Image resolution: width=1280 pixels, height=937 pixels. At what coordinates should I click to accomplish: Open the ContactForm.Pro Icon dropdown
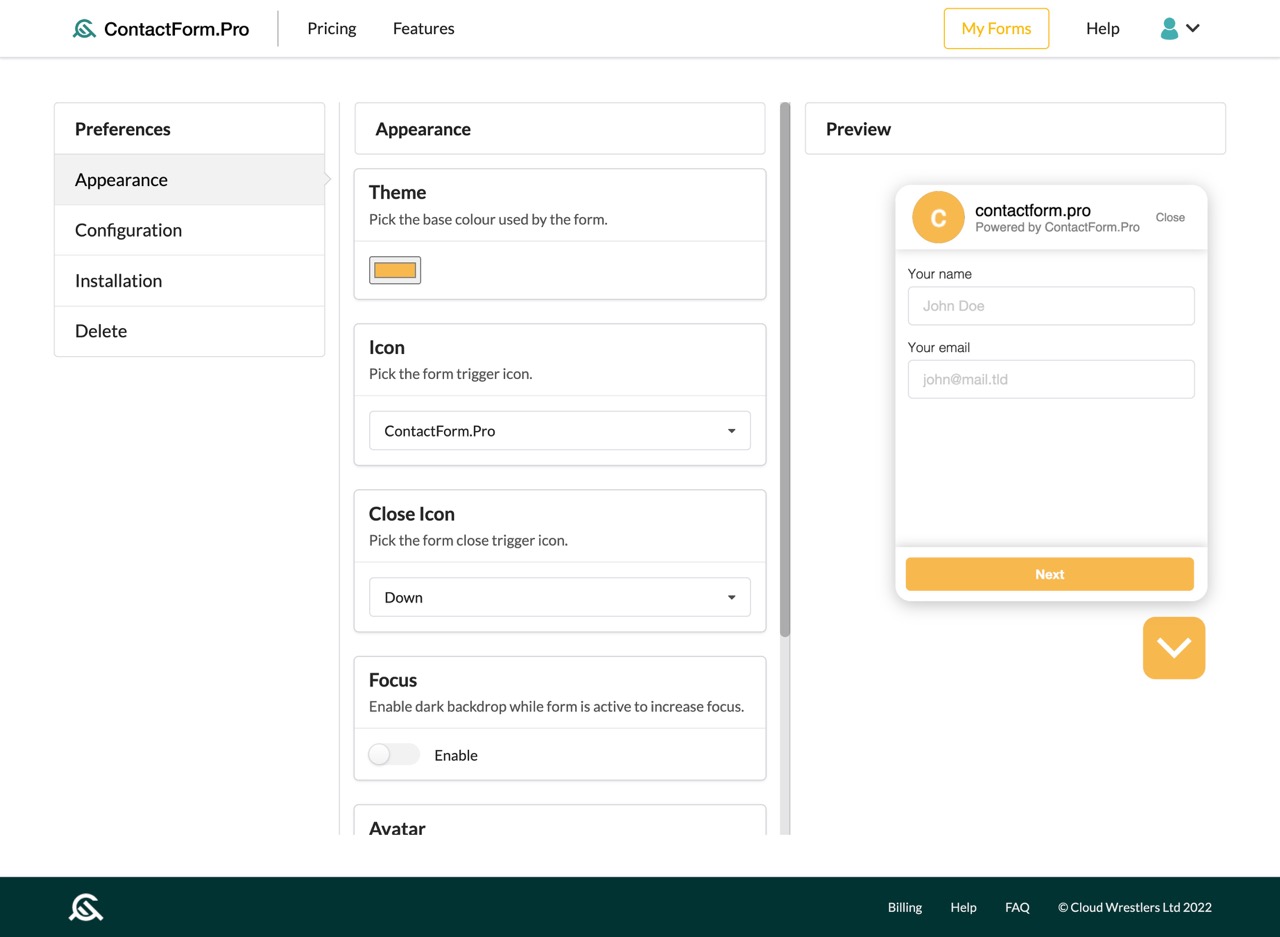[559, 430]
